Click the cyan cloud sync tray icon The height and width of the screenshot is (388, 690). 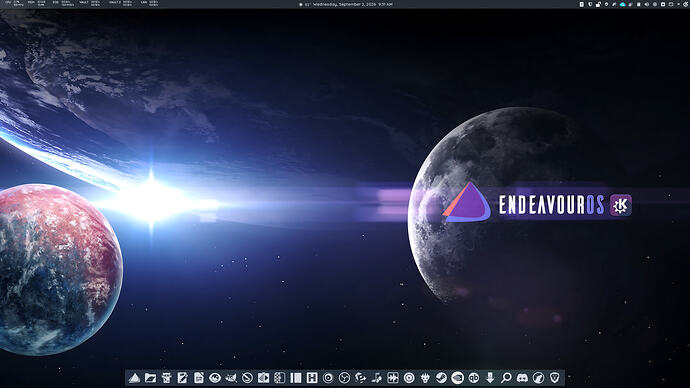coord(623,4)
